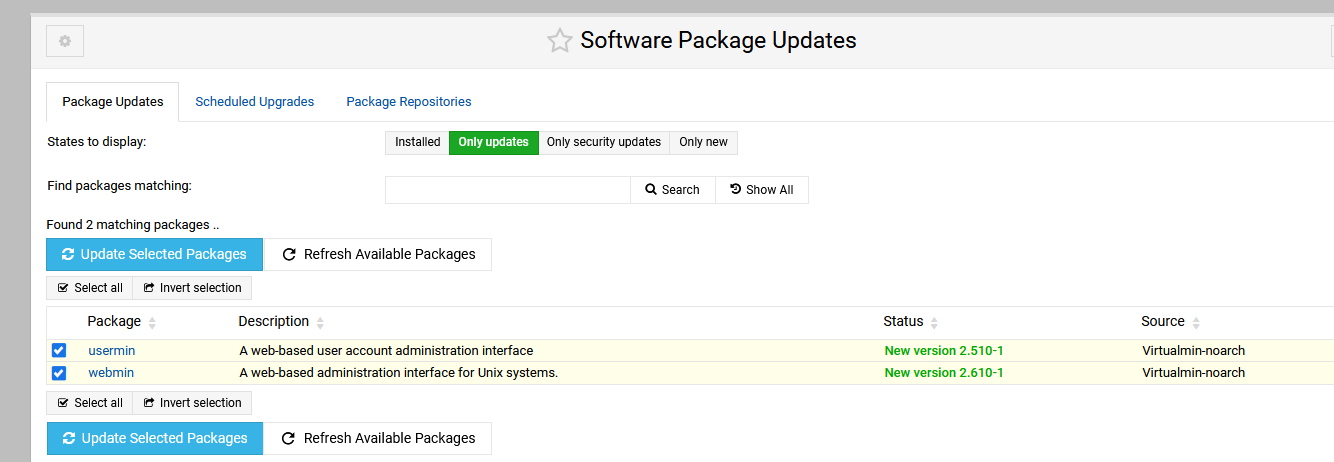Sort by Source column arrows
The image size is (1334, 462).
(1196, 323)
